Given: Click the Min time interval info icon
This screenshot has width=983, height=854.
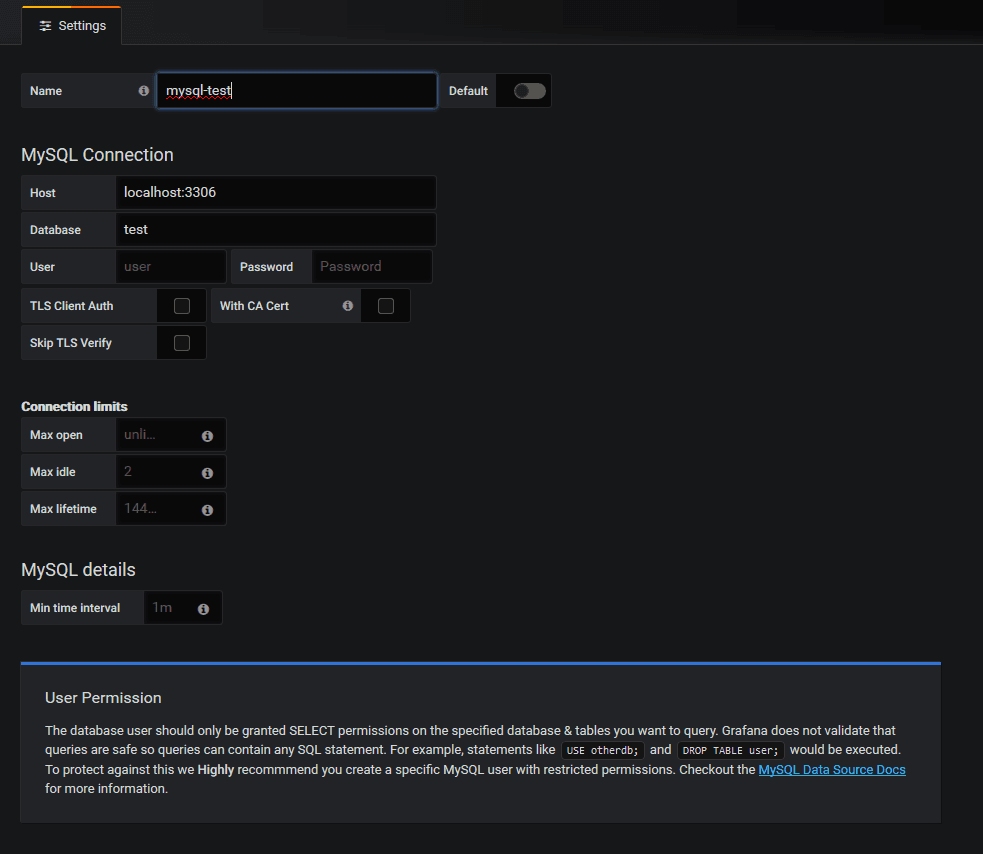Looking at the screenshot, I should 203,609.
